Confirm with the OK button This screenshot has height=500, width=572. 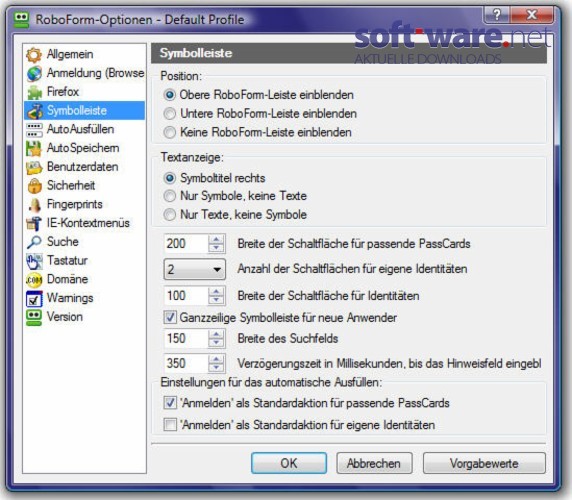(289, 464)
